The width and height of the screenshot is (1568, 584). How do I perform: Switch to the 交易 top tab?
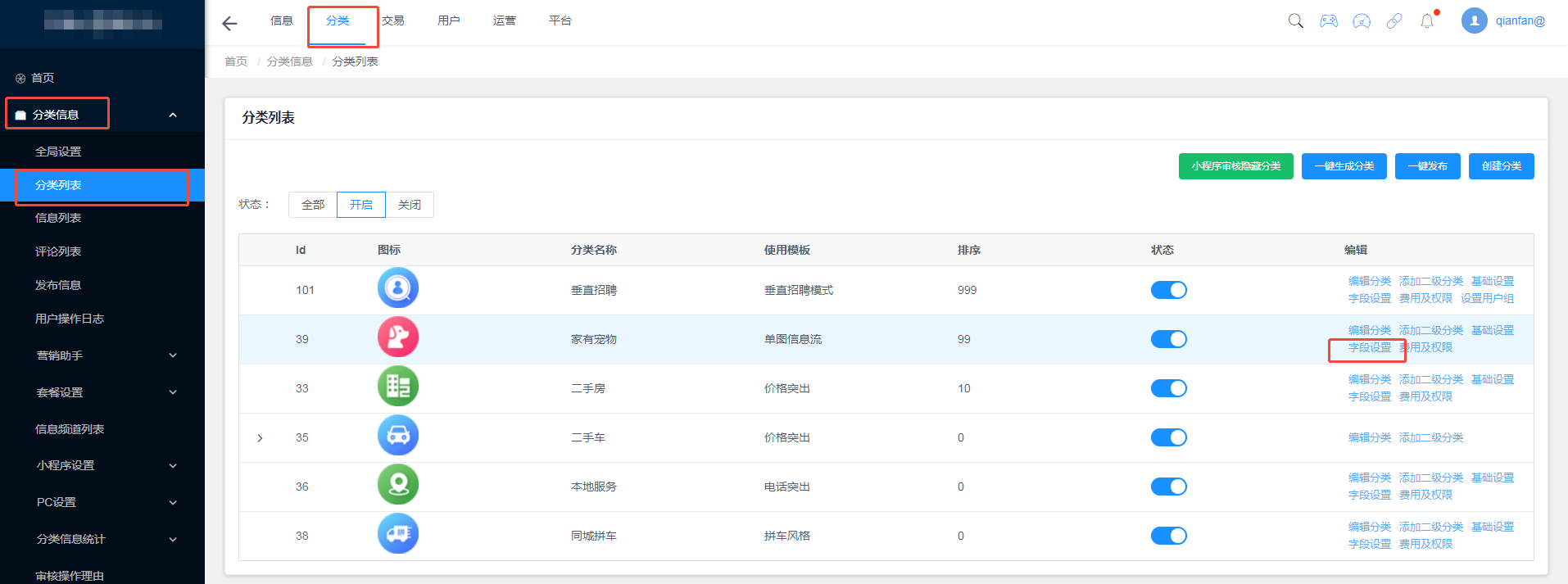coord(393,20)
